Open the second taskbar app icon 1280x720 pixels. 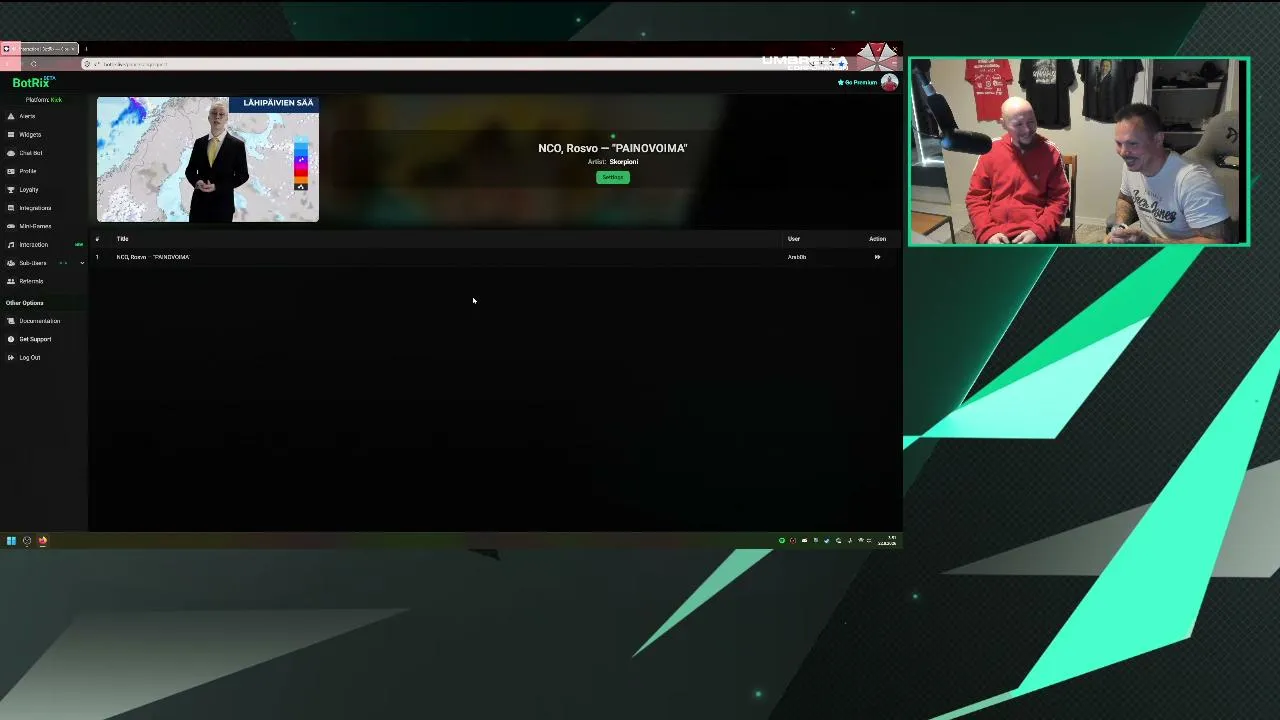pos(27,541)
